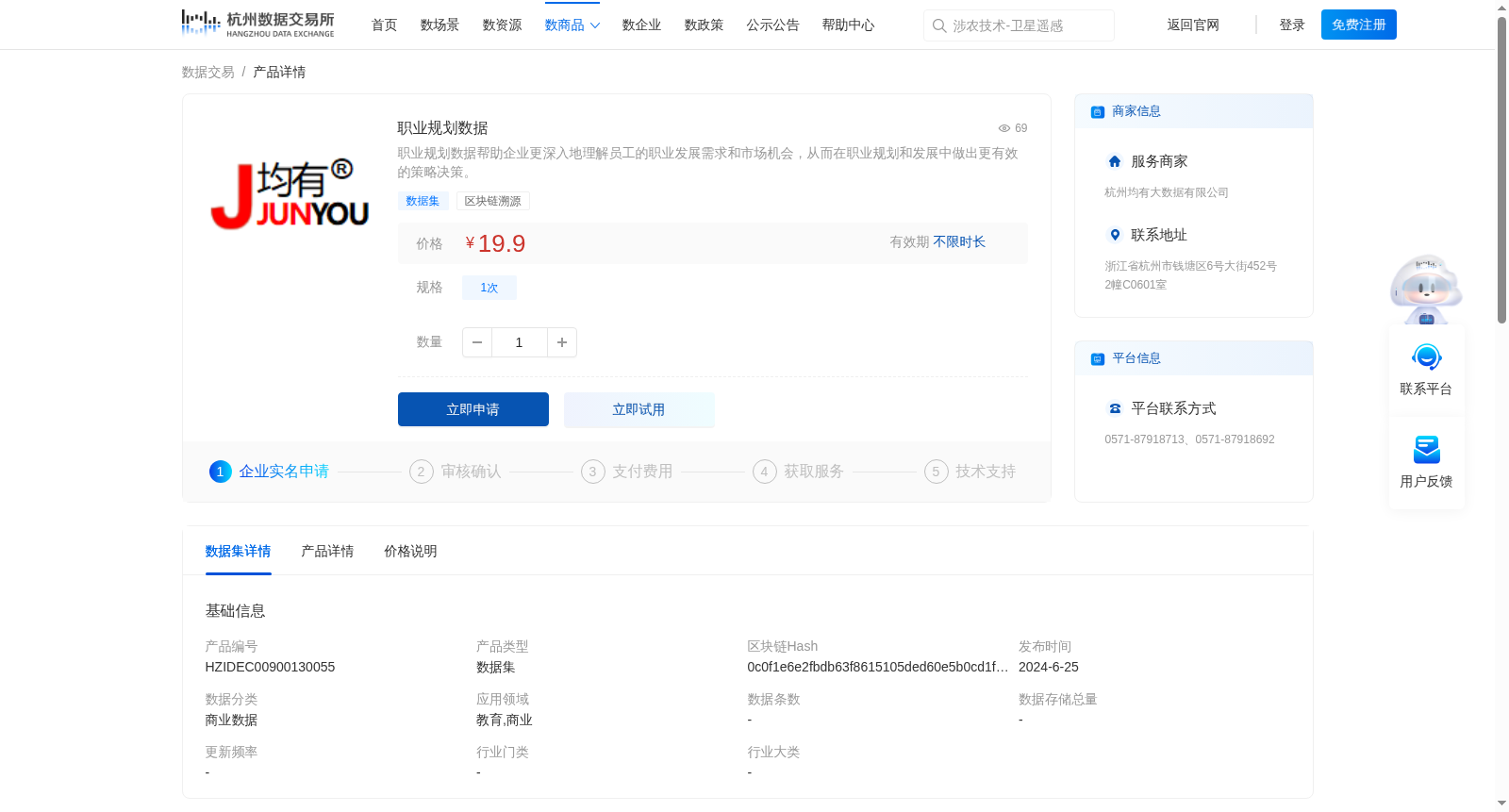Click the 职业规划数据 product title
The height and width of the screenshot is (812, 1509).
click(x=443, y=128)
